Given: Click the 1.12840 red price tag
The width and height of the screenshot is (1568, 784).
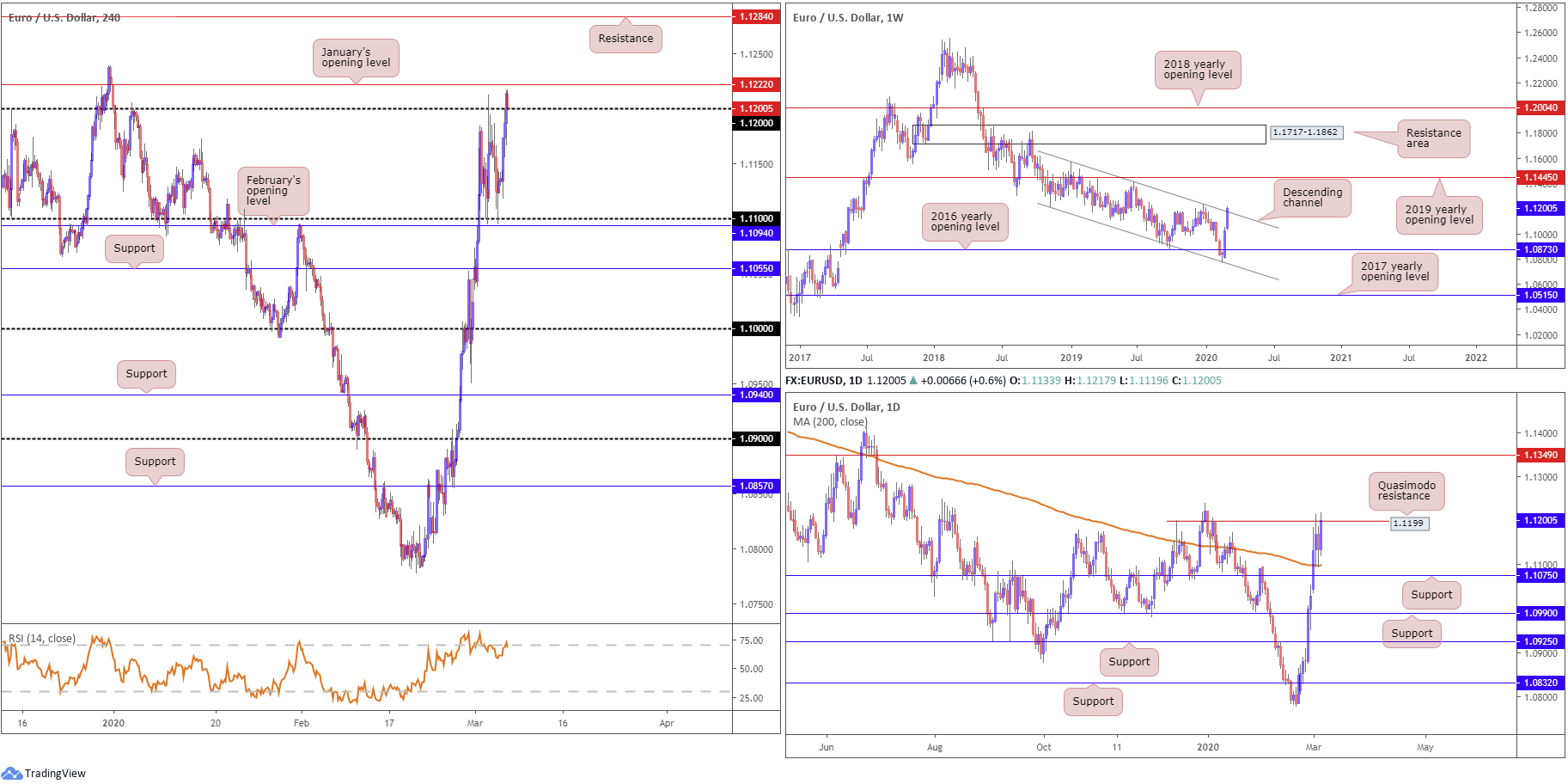Looking at the screenshot, I should 756,16.
